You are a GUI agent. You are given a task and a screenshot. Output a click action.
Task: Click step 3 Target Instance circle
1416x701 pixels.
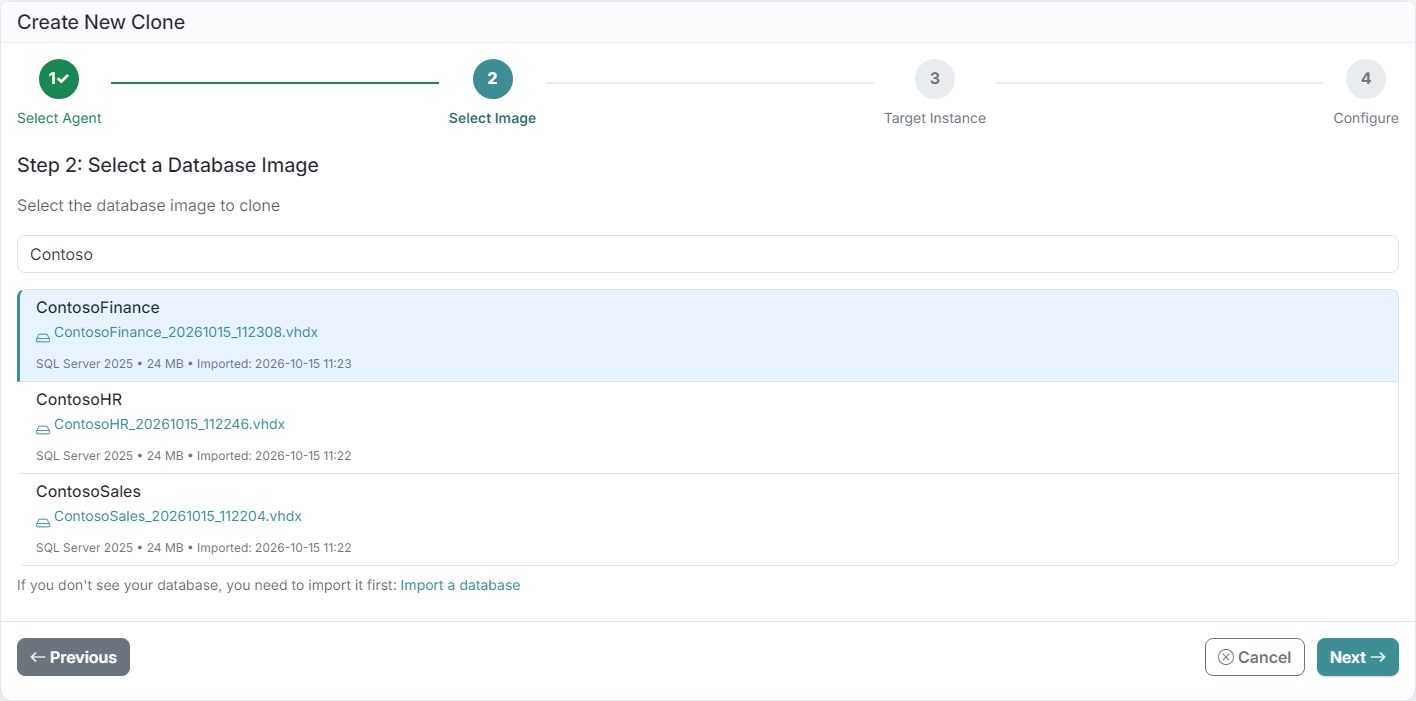coord(935,79)
